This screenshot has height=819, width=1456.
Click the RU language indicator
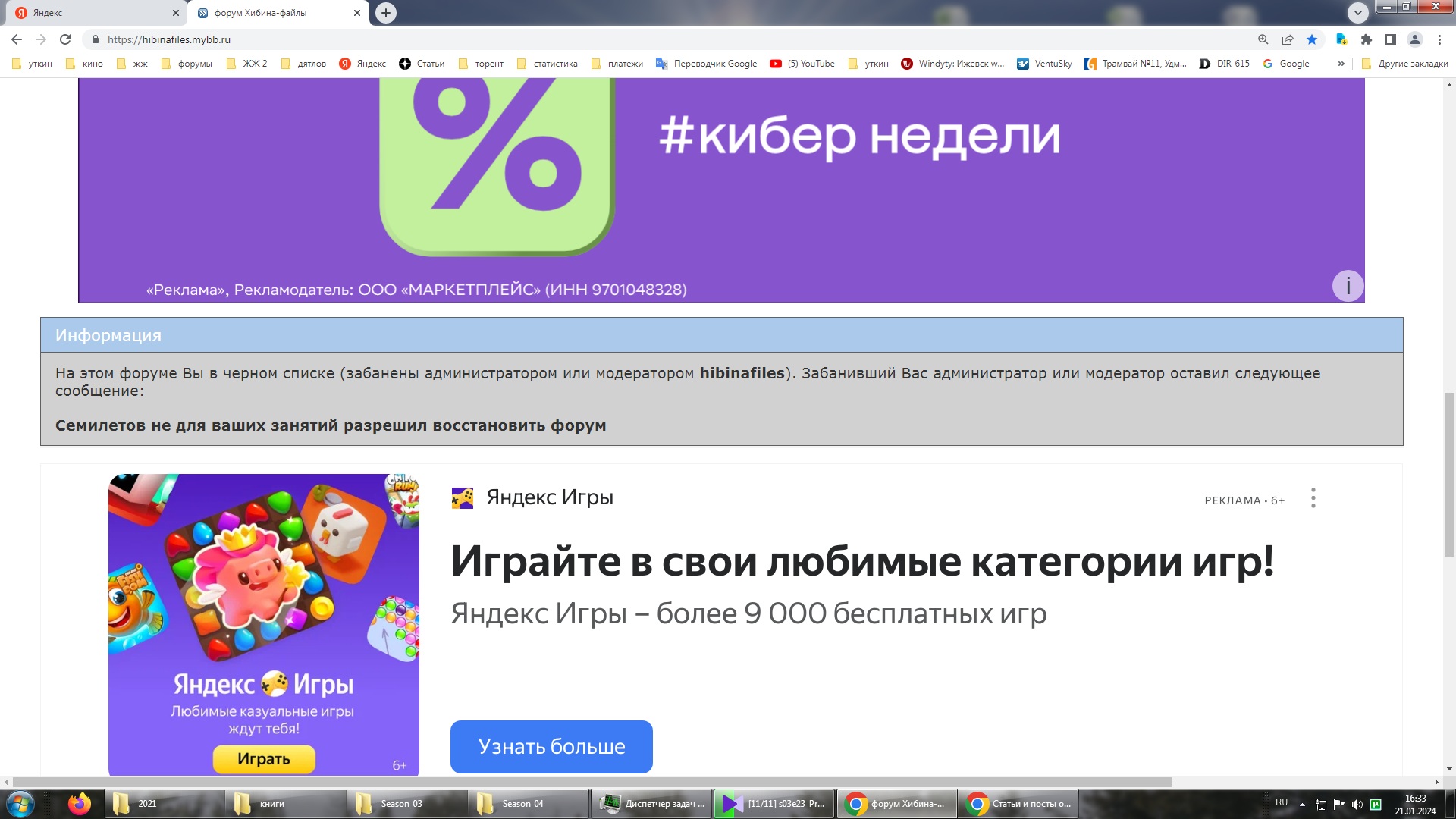pos(1282,802)
